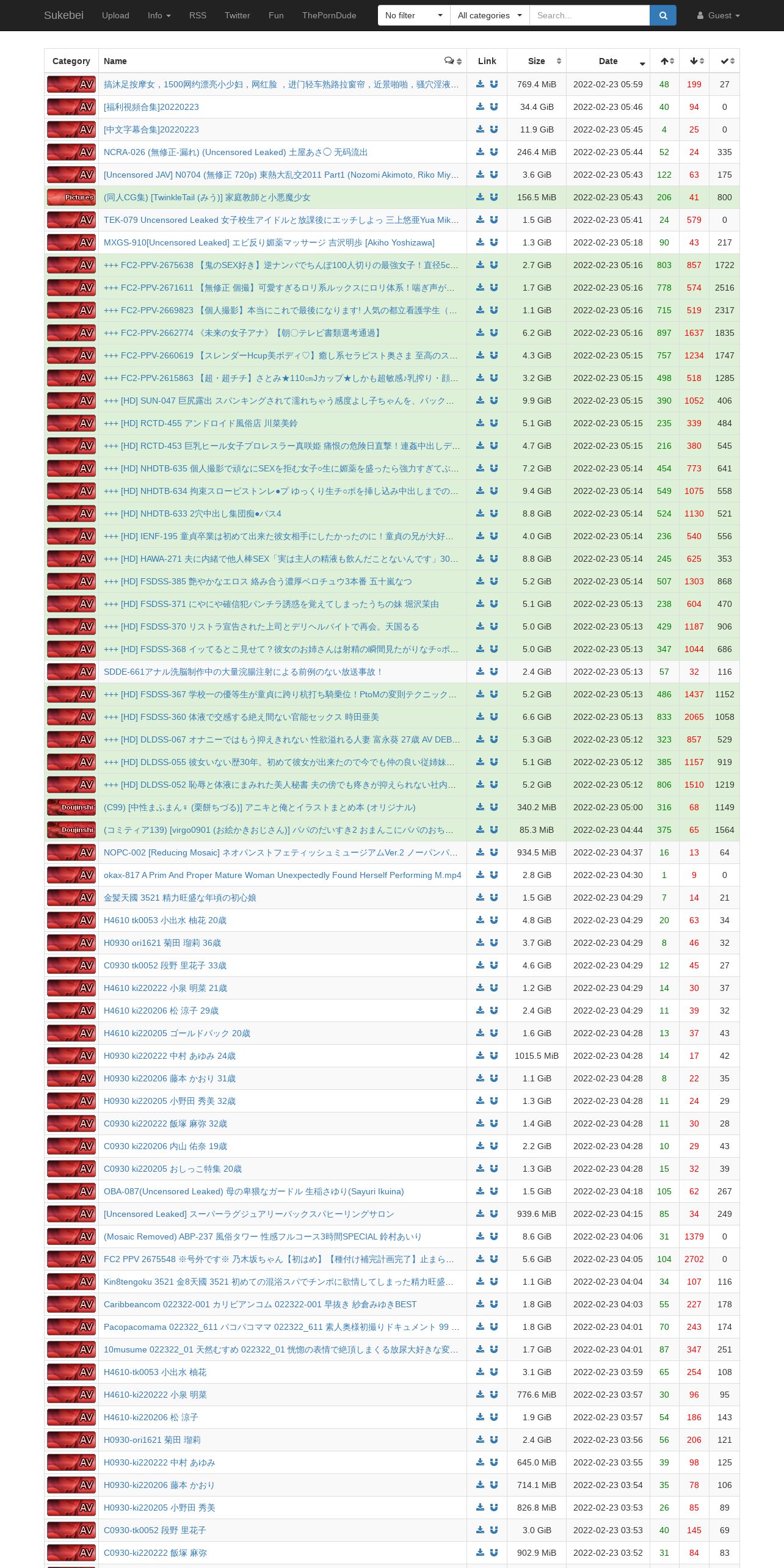
Task: Open magnet link for TEK-079 row
Action: coord(494,220)
